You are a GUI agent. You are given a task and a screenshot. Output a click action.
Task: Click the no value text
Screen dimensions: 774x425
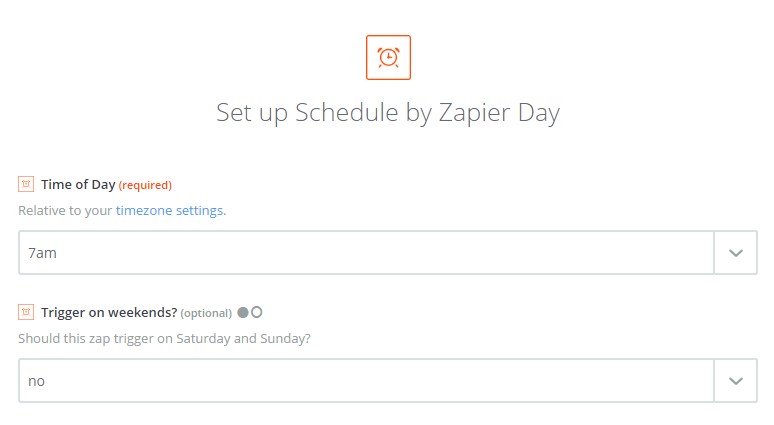coord(37,382)
